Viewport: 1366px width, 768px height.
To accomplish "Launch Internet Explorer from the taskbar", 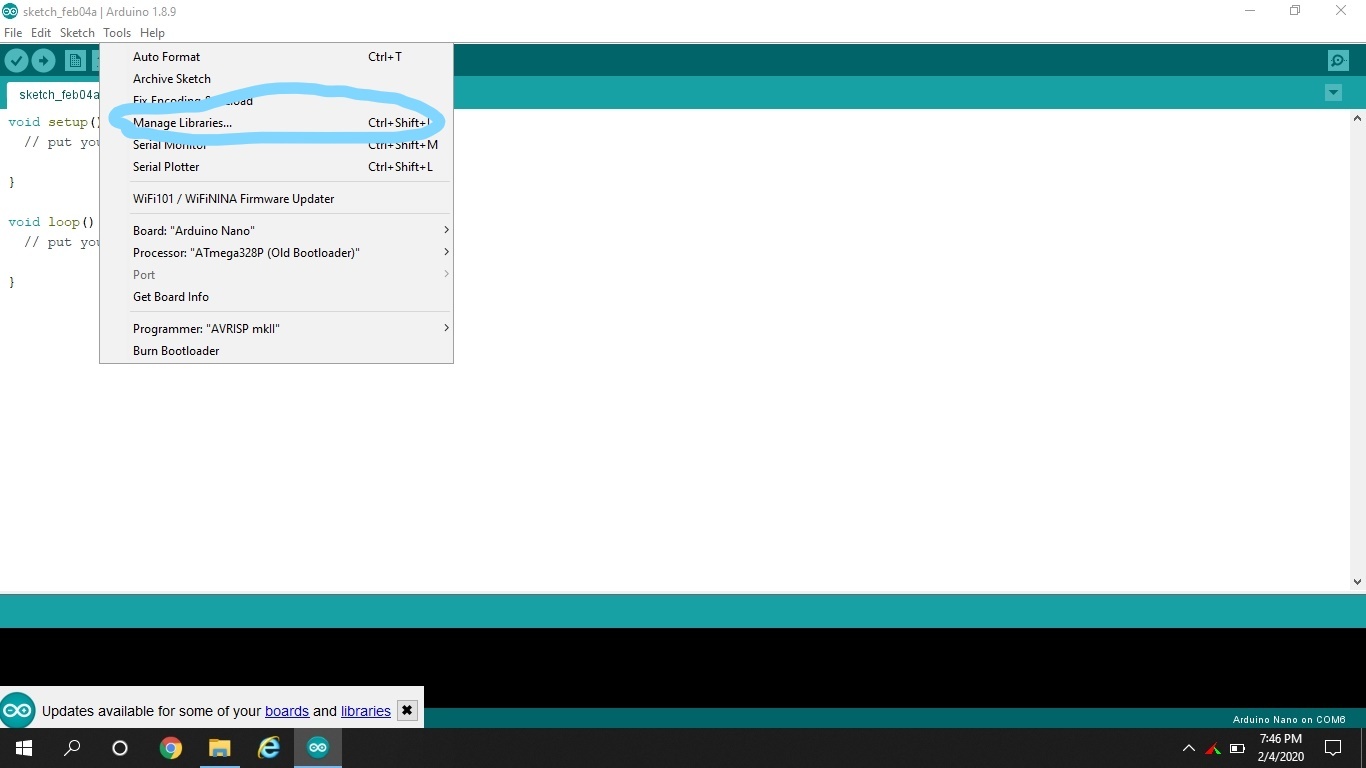I will [x=269, y=748].
